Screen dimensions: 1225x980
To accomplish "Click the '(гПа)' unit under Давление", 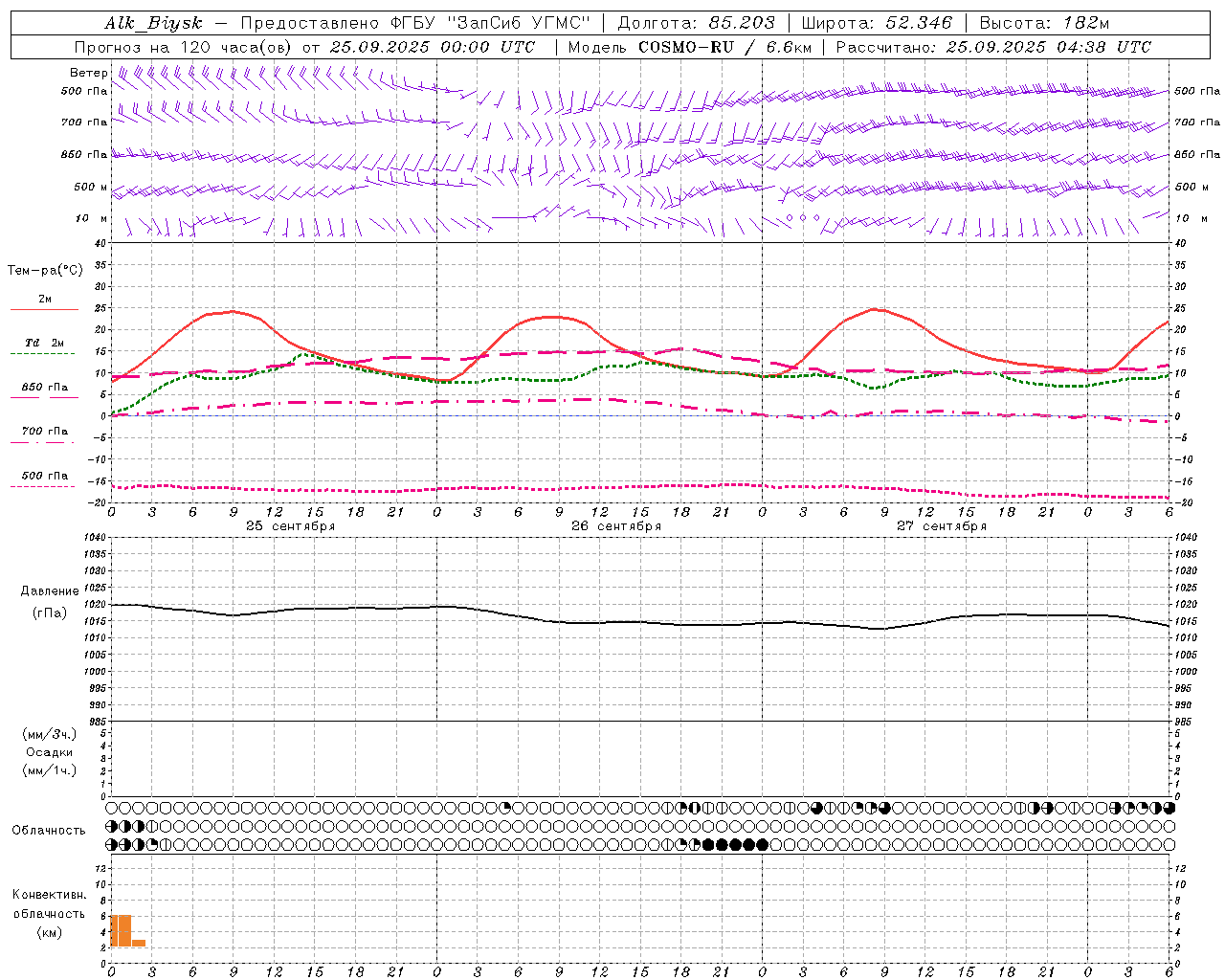I will click(50, 613).
